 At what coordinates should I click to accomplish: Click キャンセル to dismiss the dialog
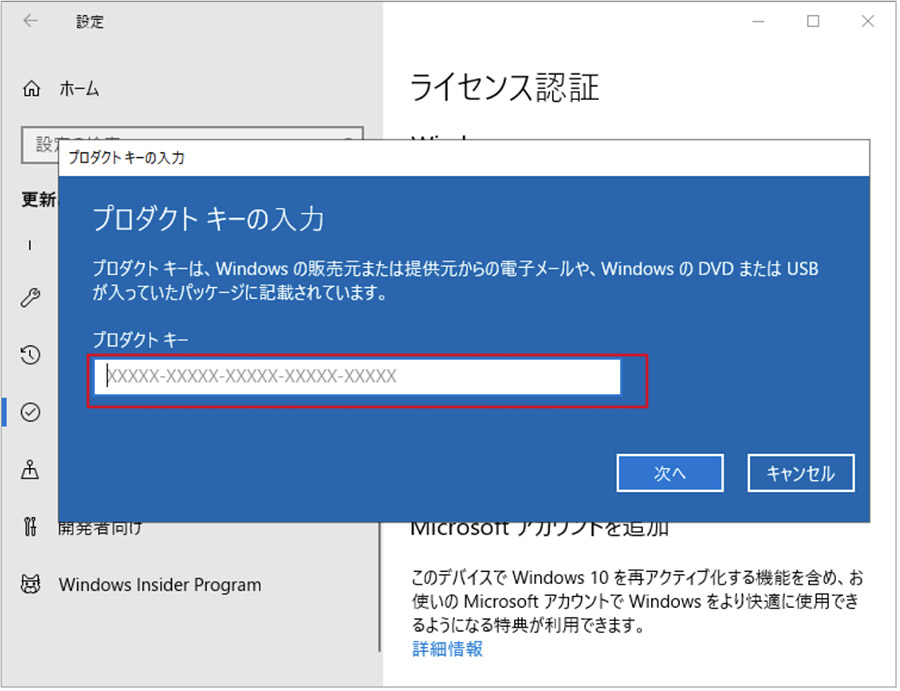800,474
